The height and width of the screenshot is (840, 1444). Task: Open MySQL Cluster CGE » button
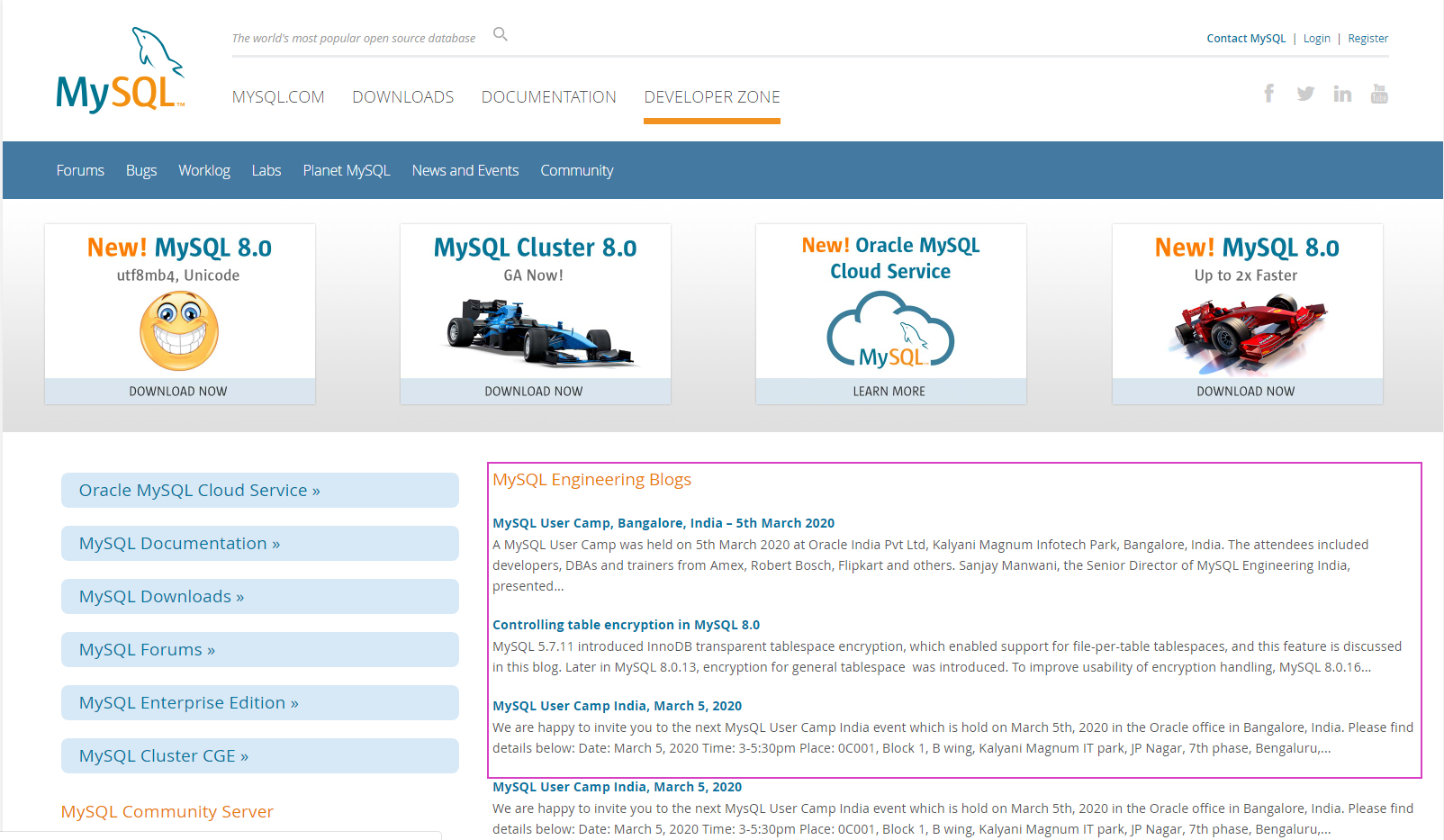260,755
